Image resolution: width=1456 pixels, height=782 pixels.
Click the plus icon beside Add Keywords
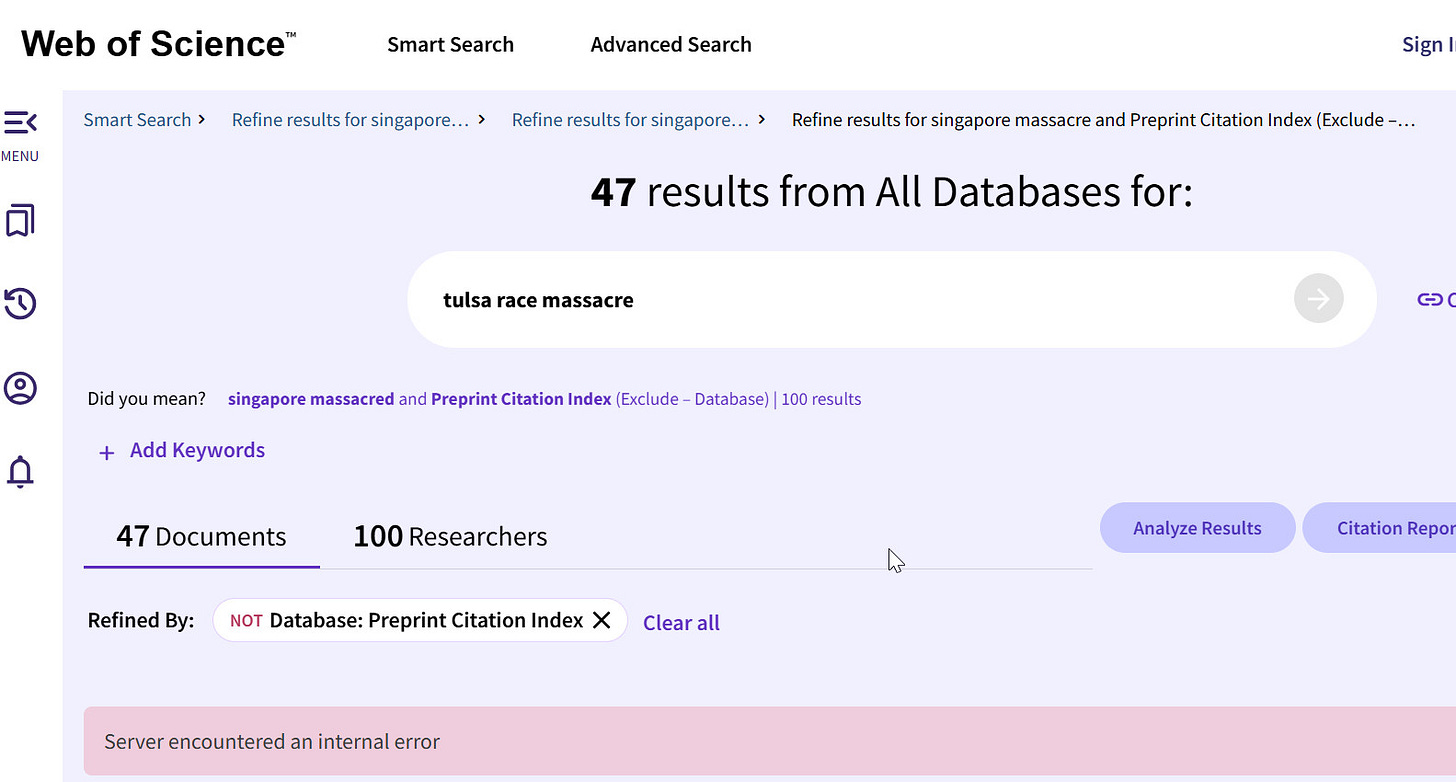coord(107,453)
